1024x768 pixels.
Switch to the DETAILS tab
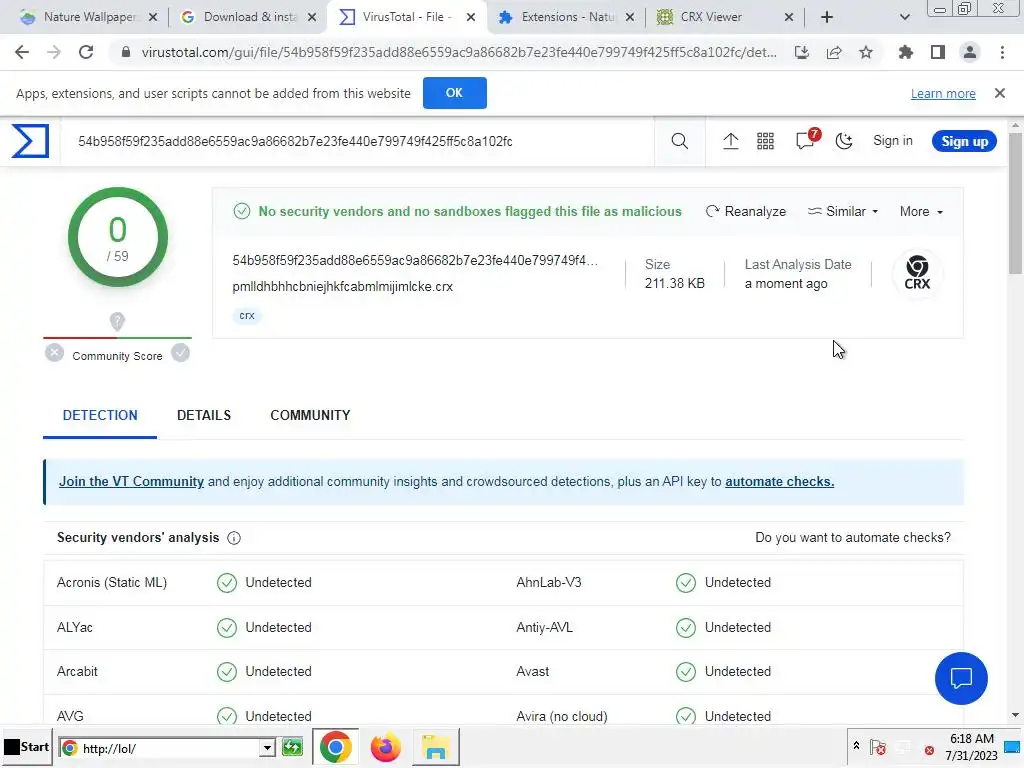point(204,415)
